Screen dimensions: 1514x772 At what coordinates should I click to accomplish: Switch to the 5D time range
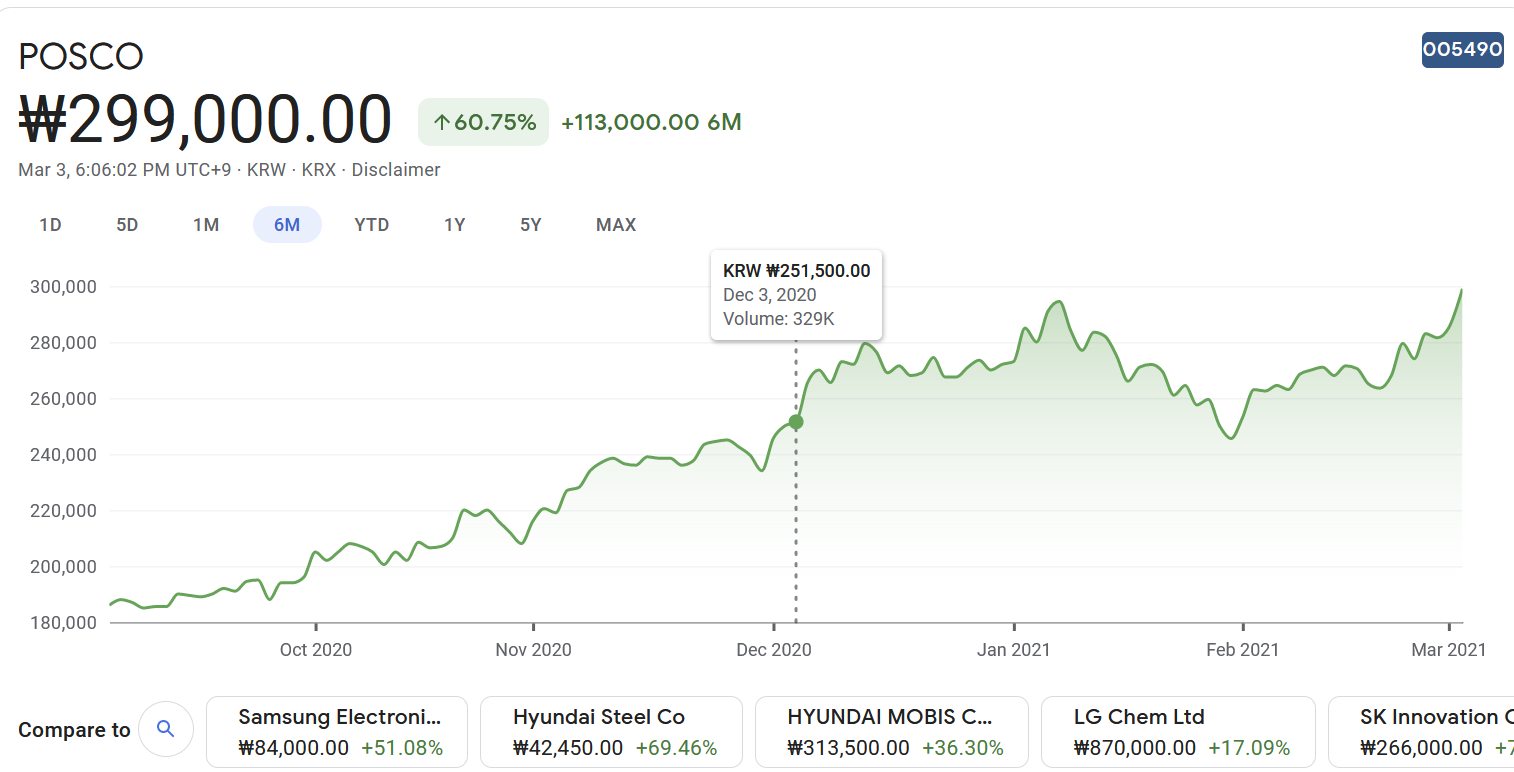point(127,225)
